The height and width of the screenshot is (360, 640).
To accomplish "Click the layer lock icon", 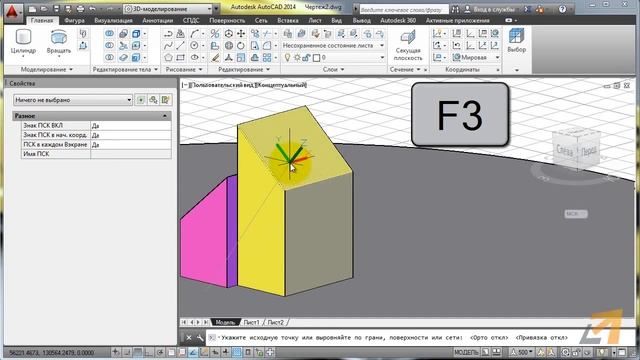I will (306, 58).
